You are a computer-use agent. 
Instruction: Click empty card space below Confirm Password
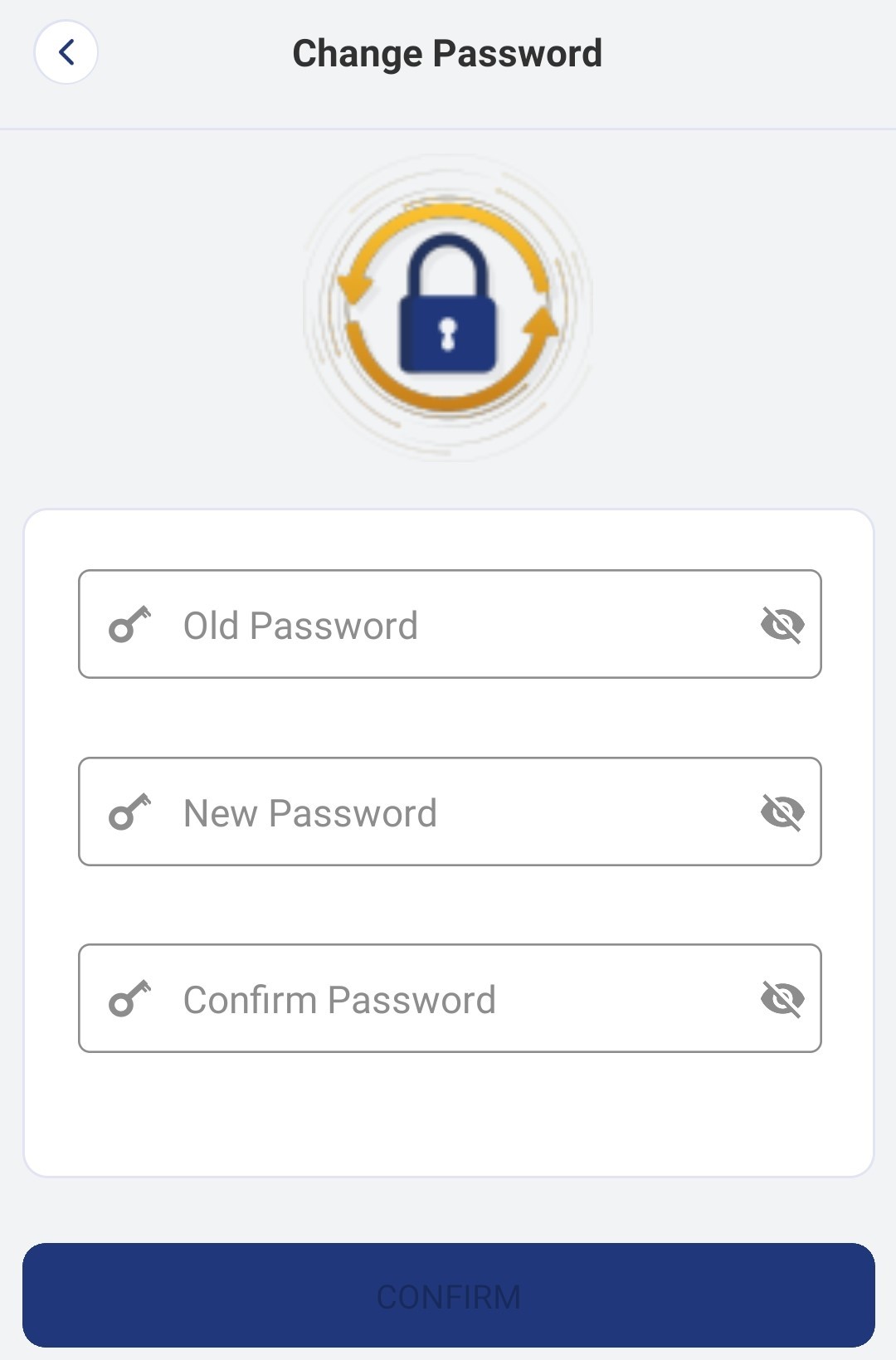coord(448,1116)
